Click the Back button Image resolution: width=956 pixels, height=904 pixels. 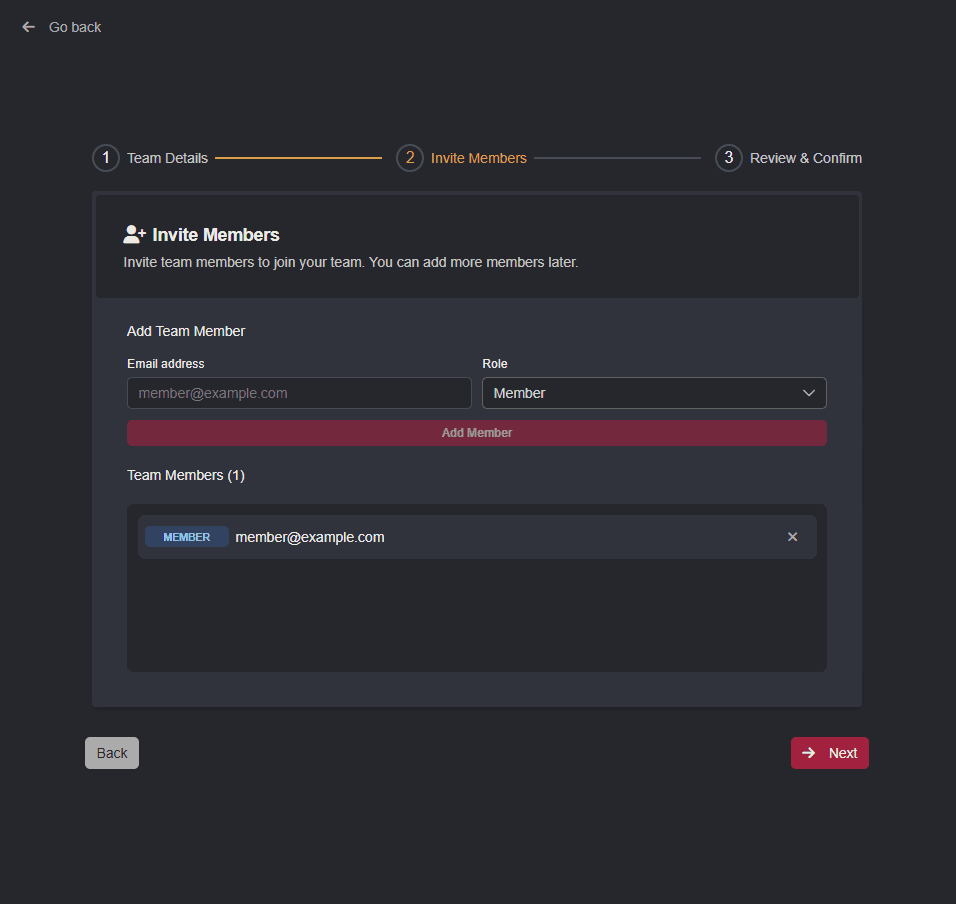pyautogui.click(x=112, y=753)
